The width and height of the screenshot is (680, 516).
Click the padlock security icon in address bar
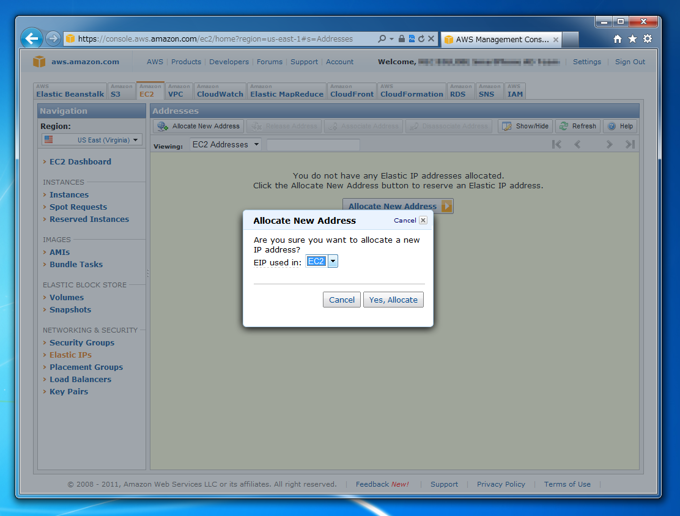402,39
